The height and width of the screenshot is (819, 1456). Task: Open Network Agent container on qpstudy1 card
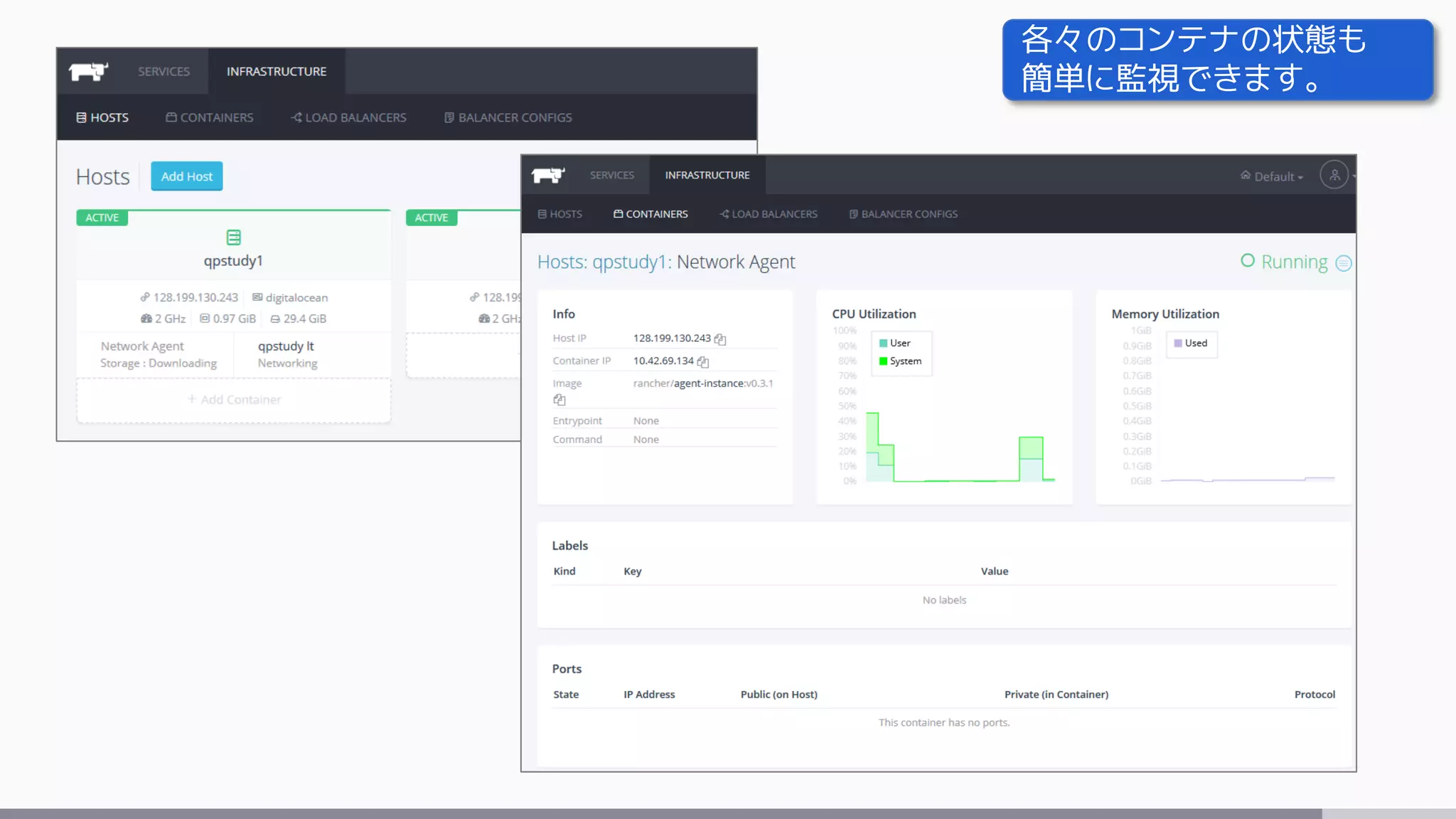click(142, 346)
